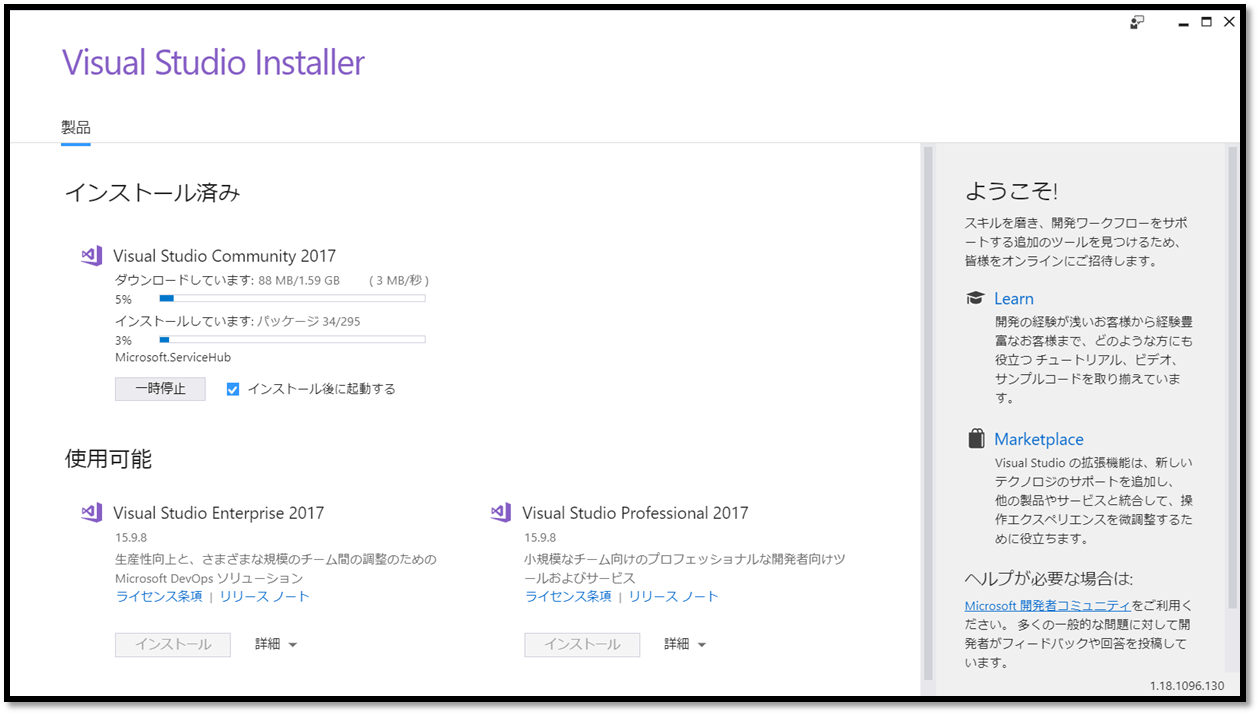Expand the 詳細 dropdown under Professional 2017
1259x715 pixels.
(x=685, y=645)
